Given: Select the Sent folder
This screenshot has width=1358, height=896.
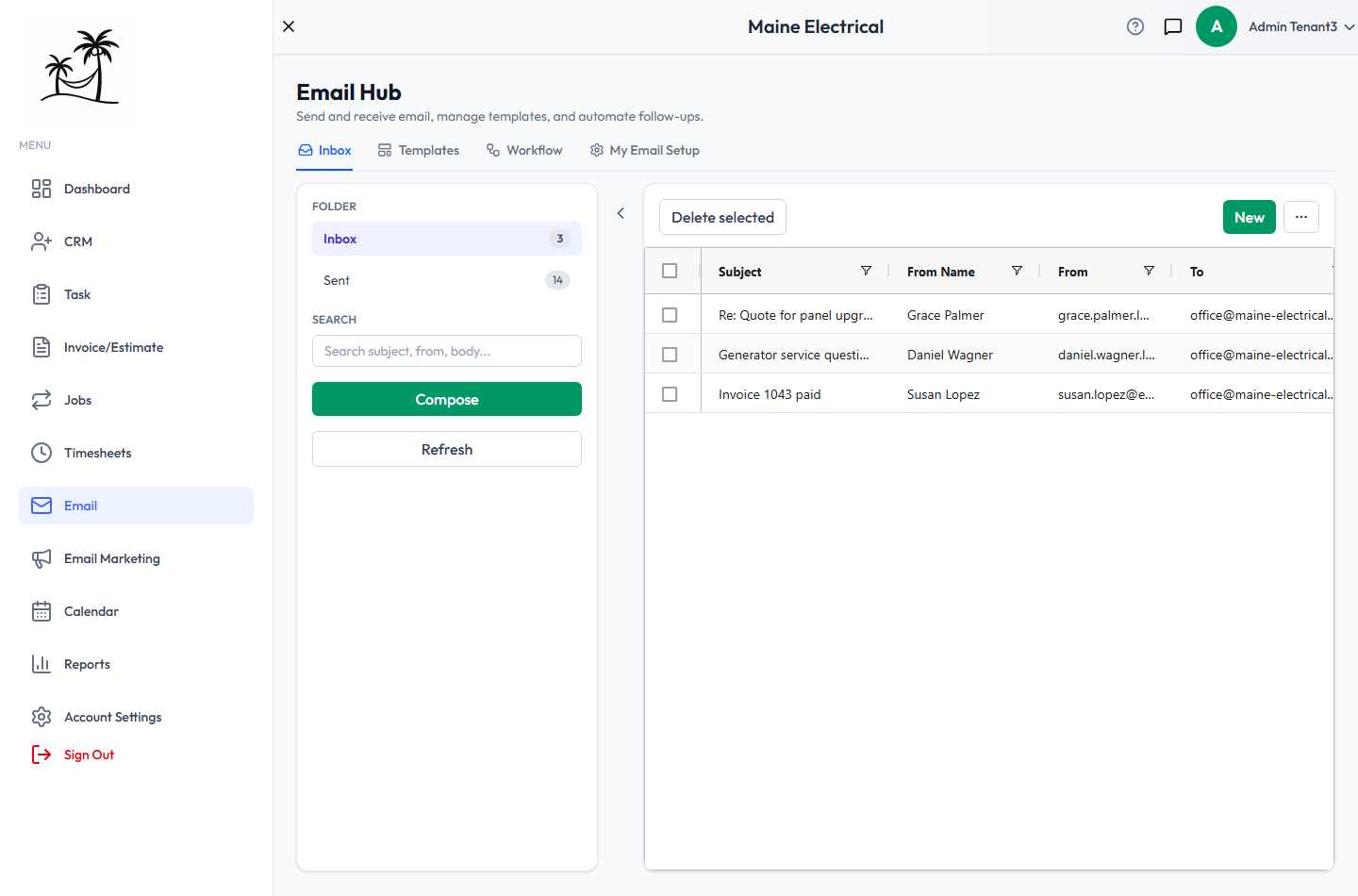Looking at the screenshot, I should point(447,280).
